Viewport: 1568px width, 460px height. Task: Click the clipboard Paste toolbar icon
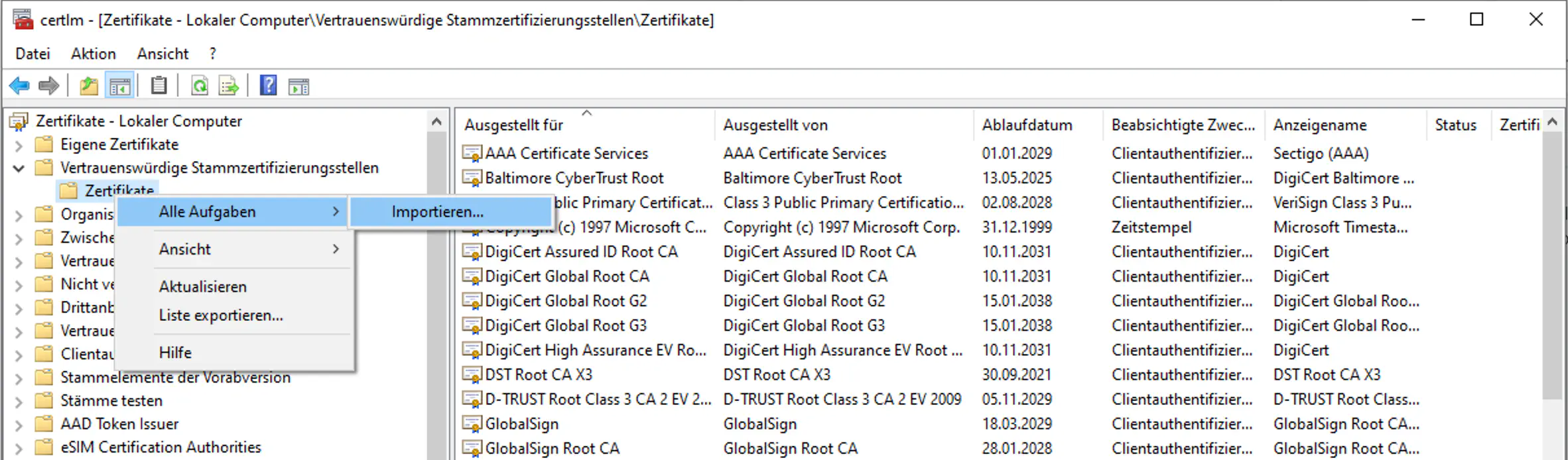click(x=159, y=86)
